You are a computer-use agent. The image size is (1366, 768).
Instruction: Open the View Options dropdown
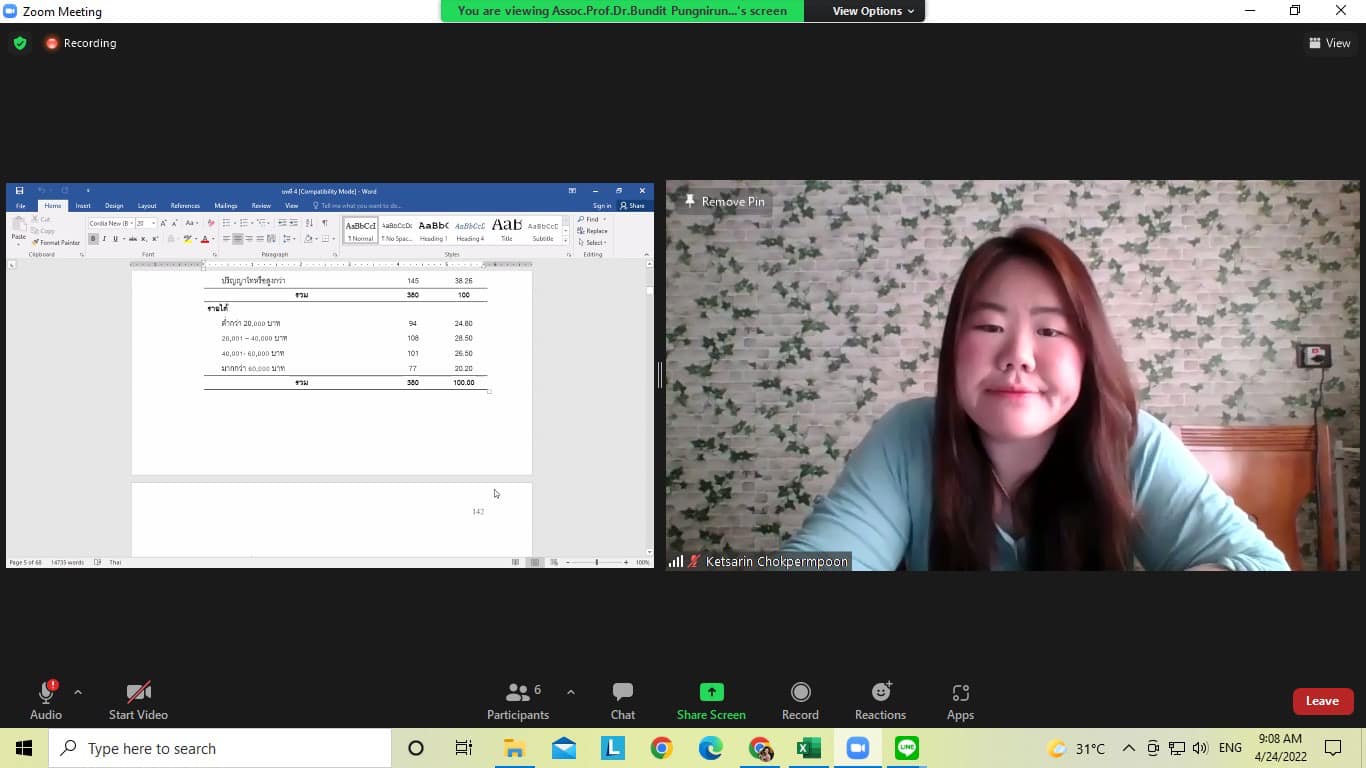[x=873, y=11]
